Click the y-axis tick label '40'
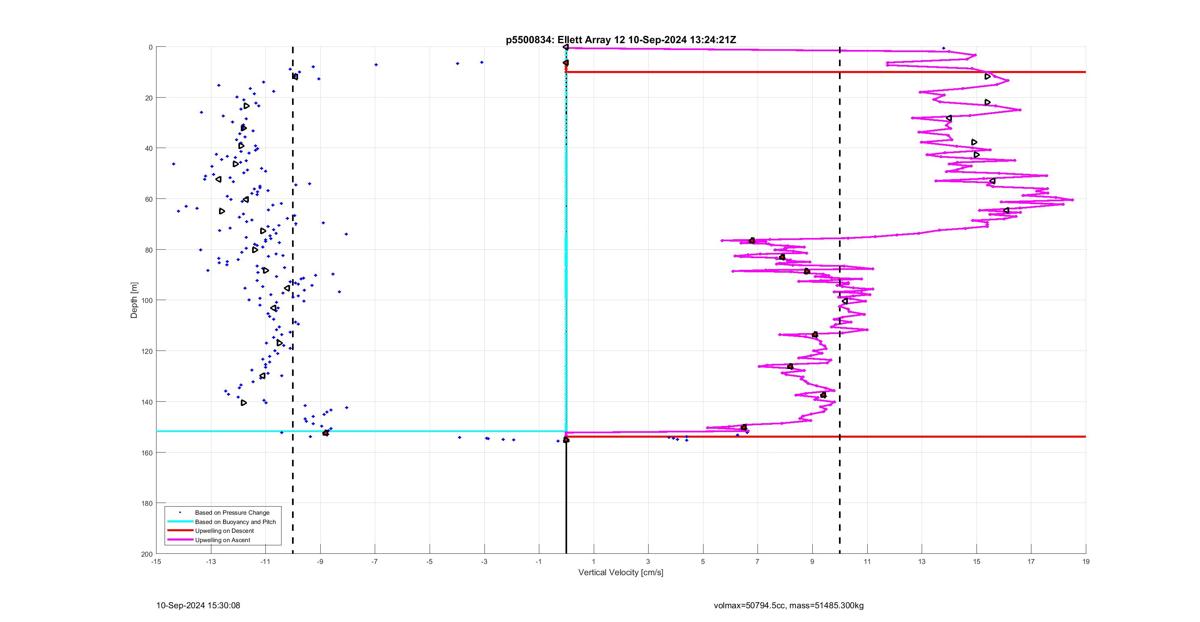 click(x=148, y=148)
